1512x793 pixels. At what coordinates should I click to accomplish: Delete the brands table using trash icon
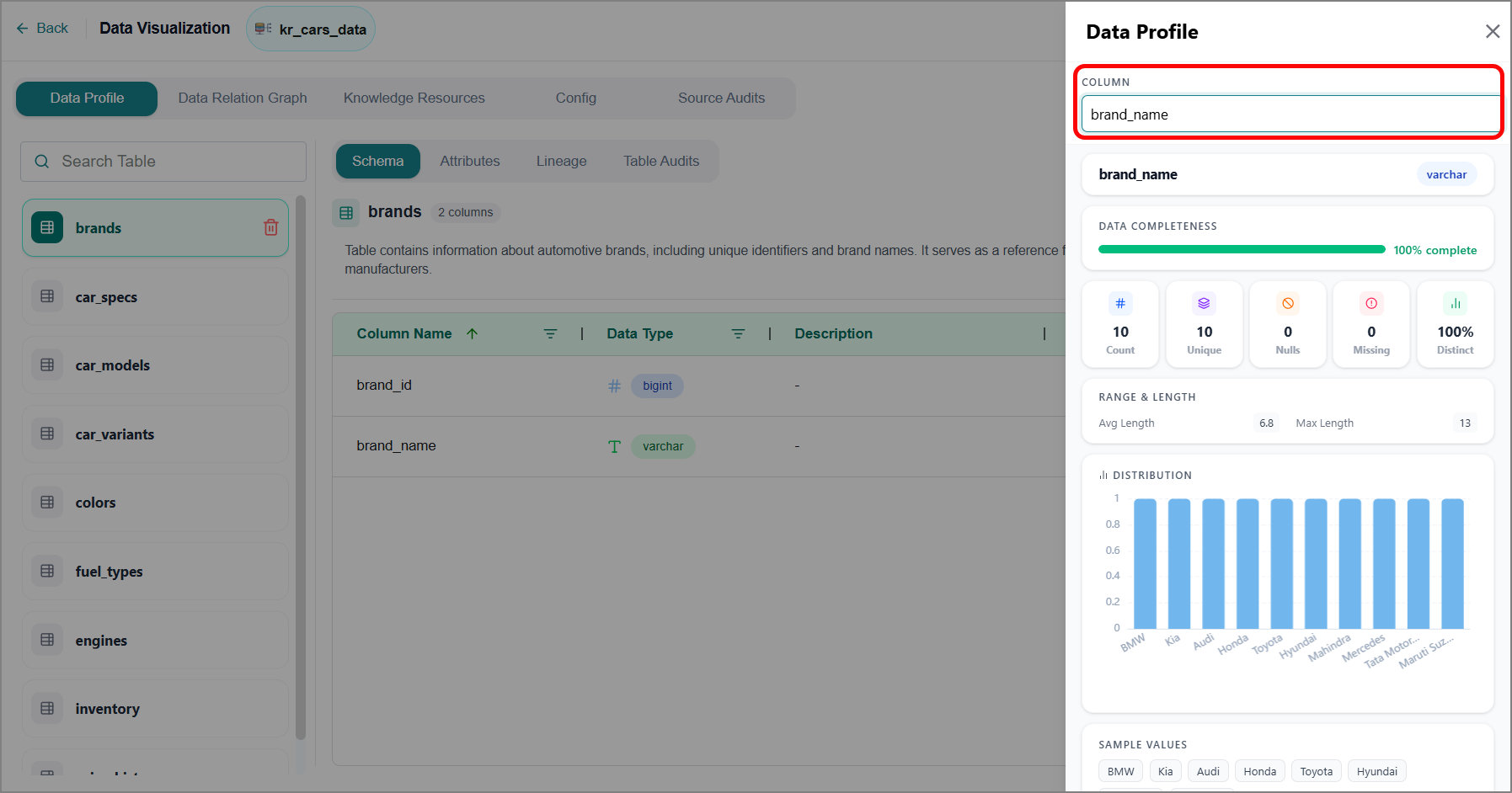click(x=271, y=227)
